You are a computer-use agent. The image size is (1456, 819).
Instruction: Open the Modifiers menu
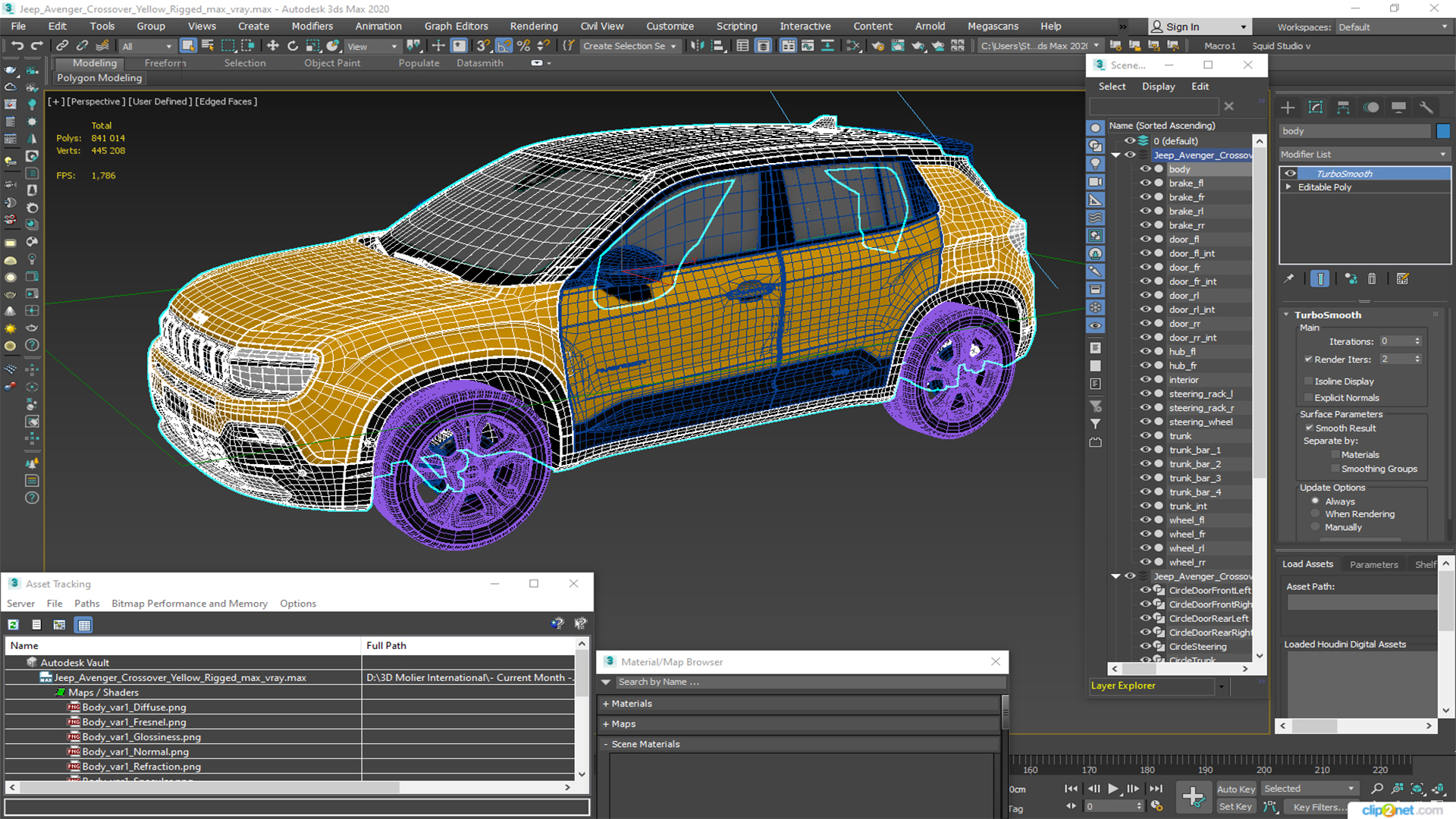312,26
